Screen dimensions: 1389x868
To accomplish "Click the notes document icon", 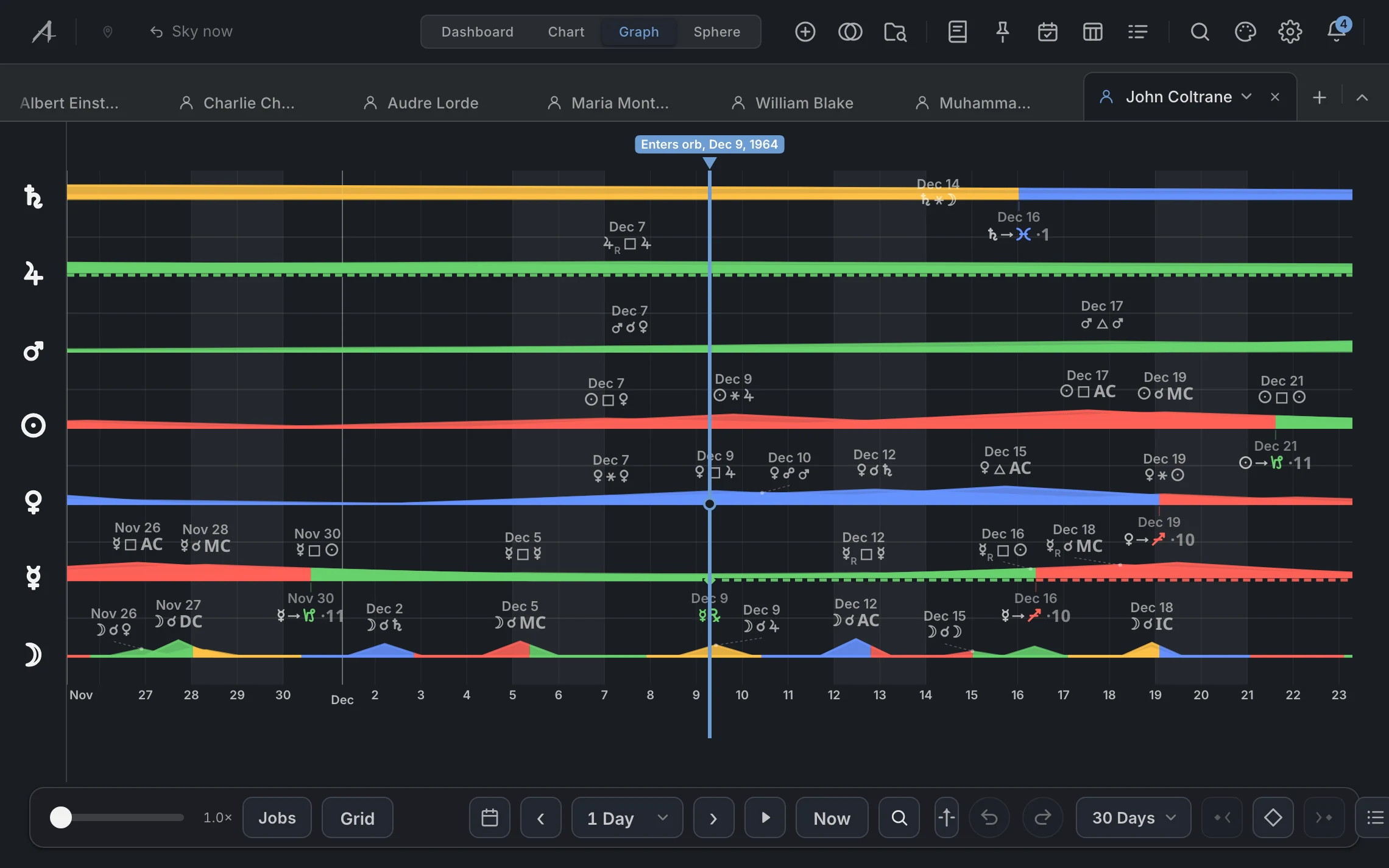I will (x=957, y=32).
